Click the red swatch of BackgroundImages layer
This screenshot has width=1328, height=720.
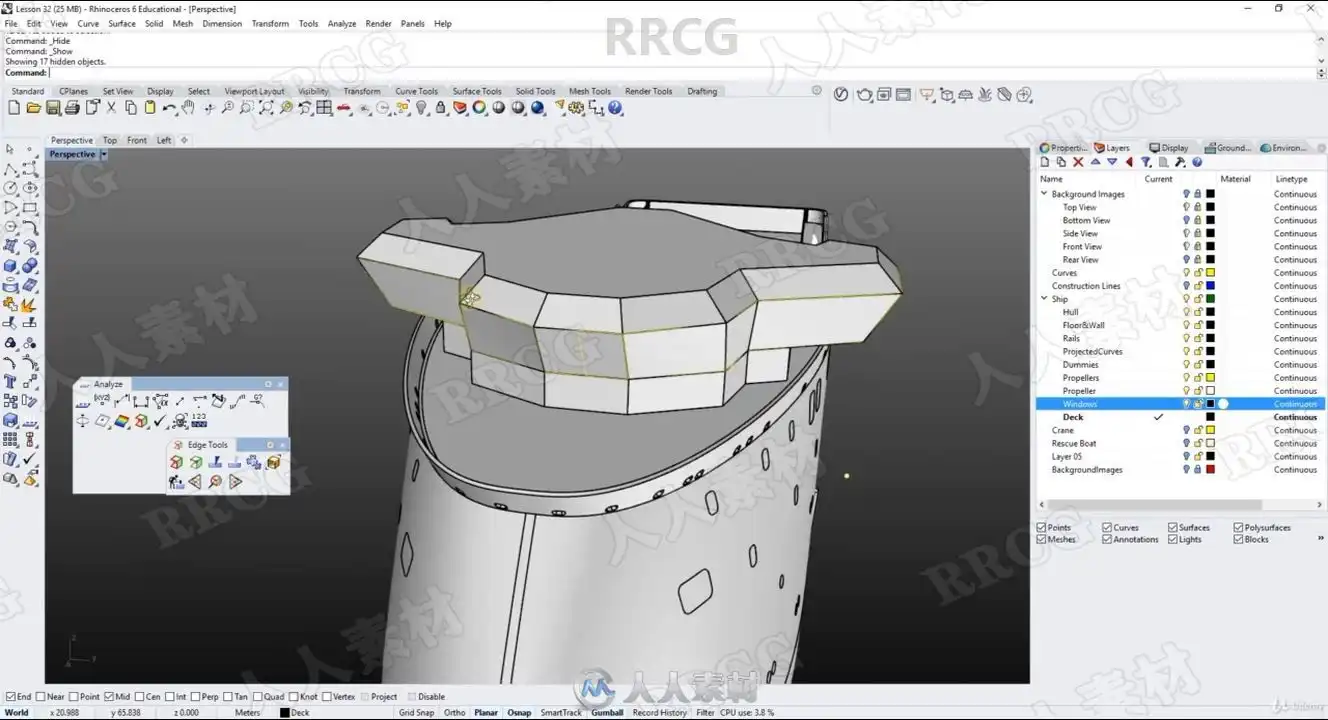1210,469
